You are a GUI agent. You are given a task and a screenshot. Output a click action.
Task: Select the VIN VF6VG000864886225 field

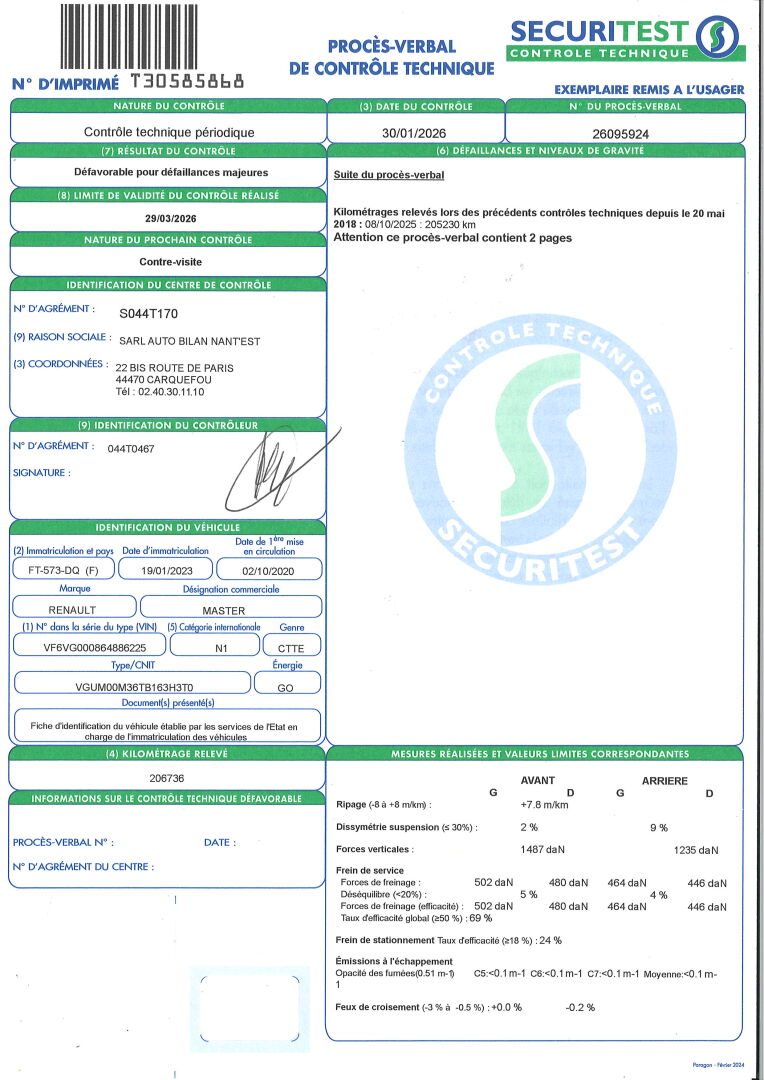pos(89,647)
